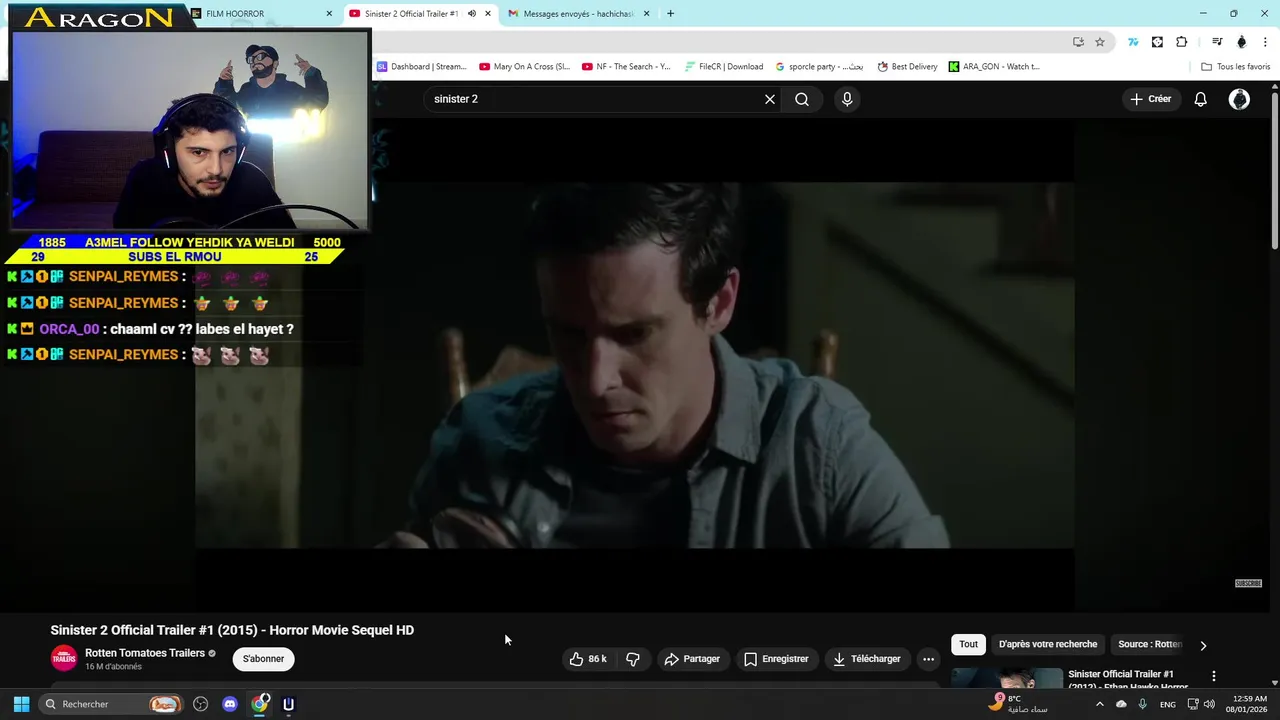The width and height of the screenshot is (1280, 720).
Task: Open the Windows Start menu
Action: (x=21, y=704)
